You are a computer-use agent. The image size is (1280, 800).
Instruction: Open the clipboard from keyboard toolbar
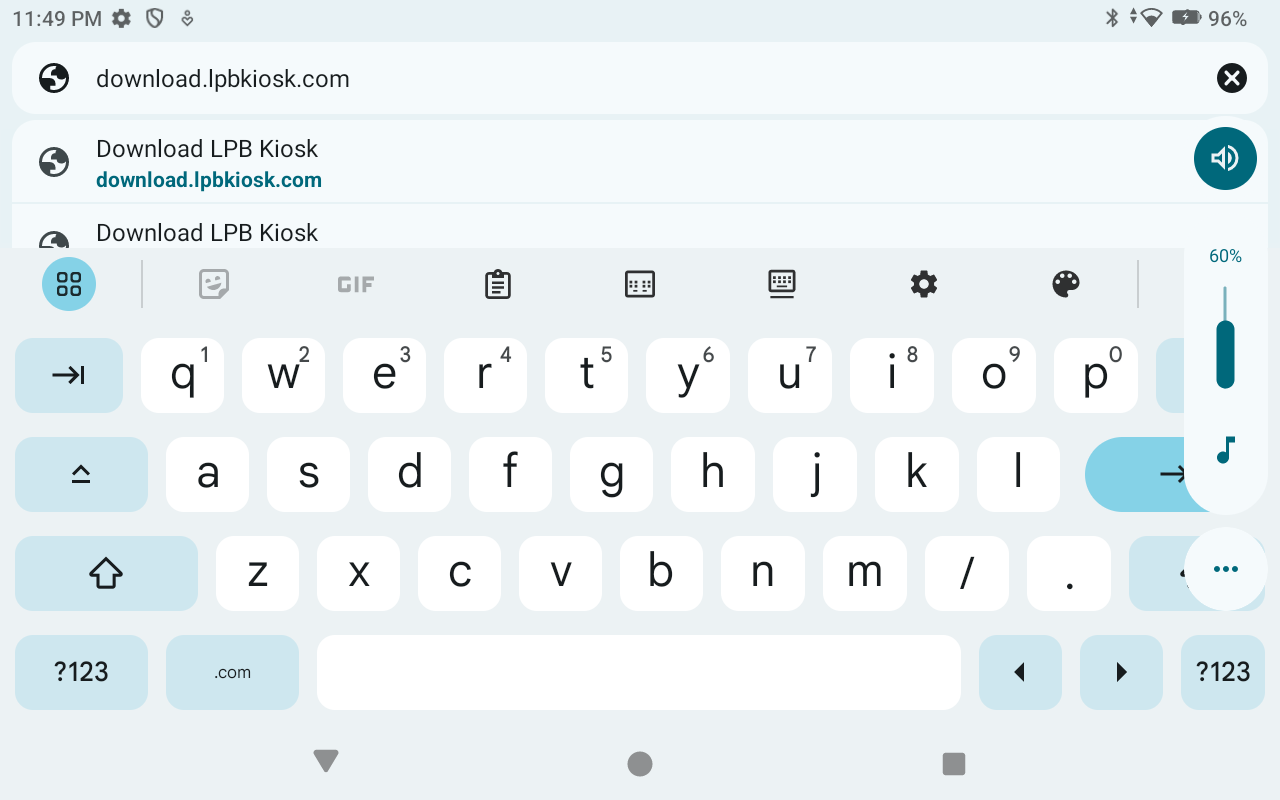point(497,284)
